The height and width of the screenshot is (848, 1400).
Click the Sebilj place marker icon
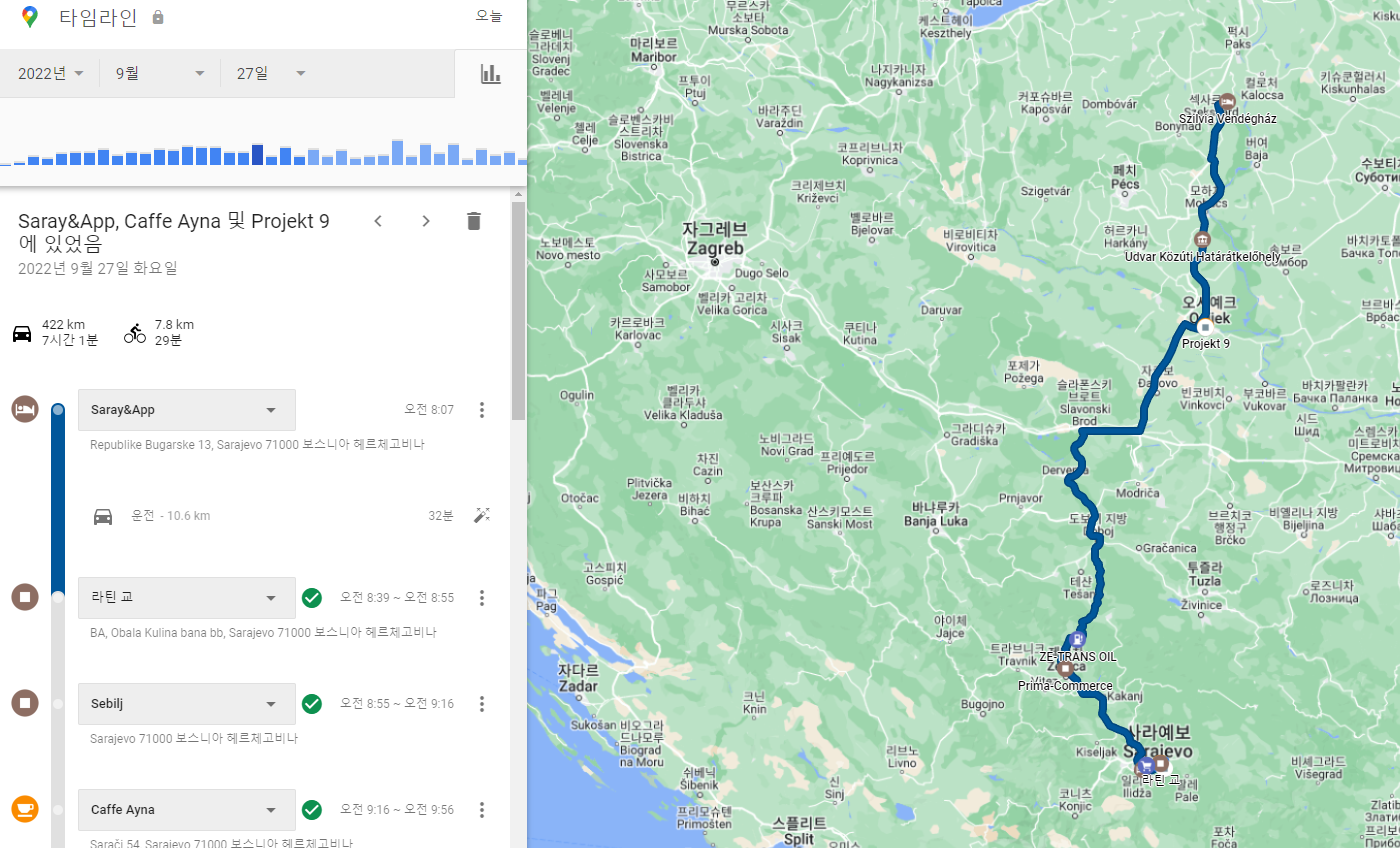click(25, 704)
